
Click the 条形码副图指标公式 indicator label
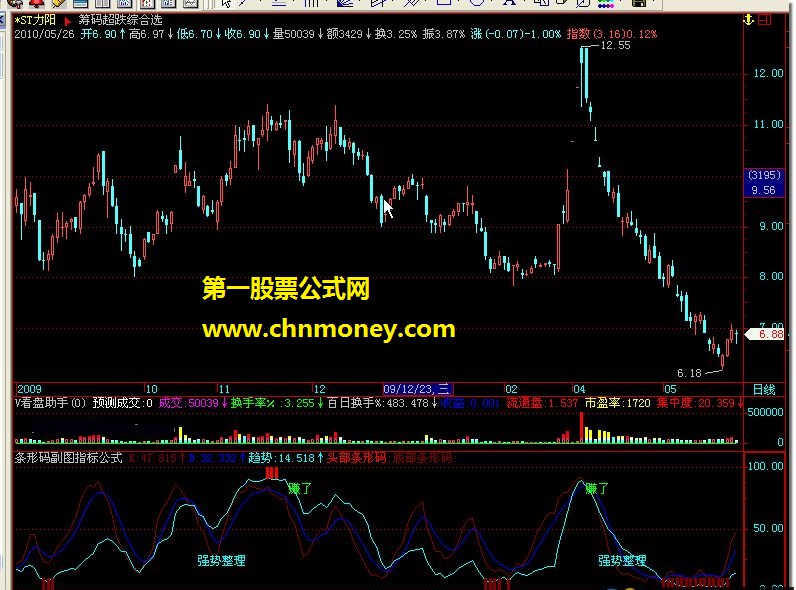coord(69,458)
